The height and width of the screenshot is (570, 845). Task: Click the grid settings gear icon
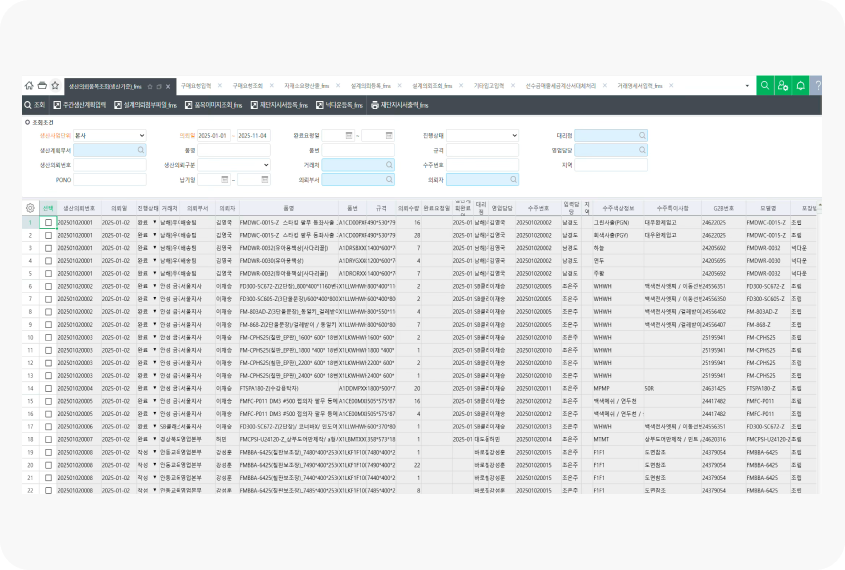tap(30, 207)
